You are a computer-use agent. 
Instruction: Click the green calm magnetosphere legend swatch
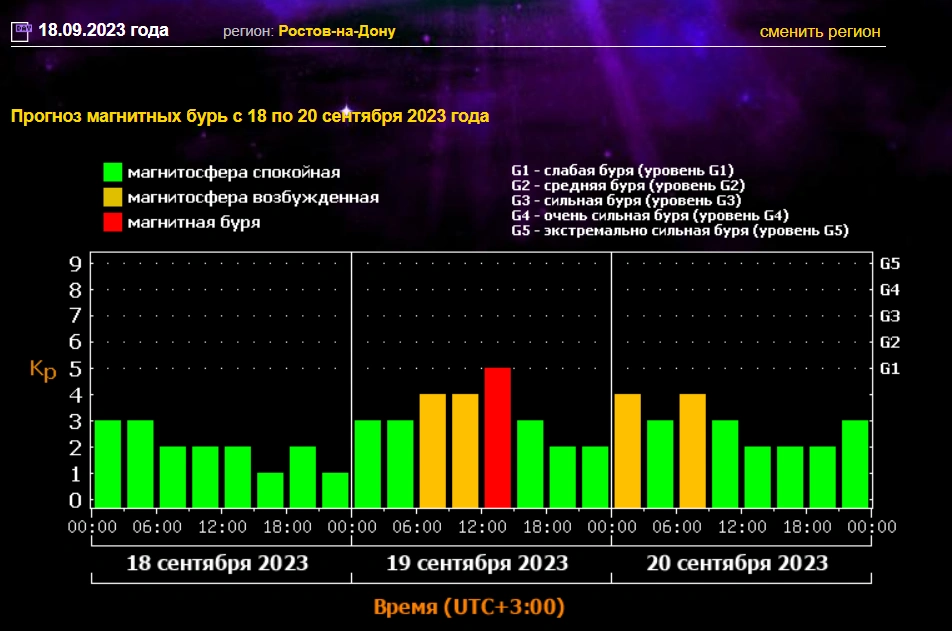pyautogui.click(x=113, y=173)
